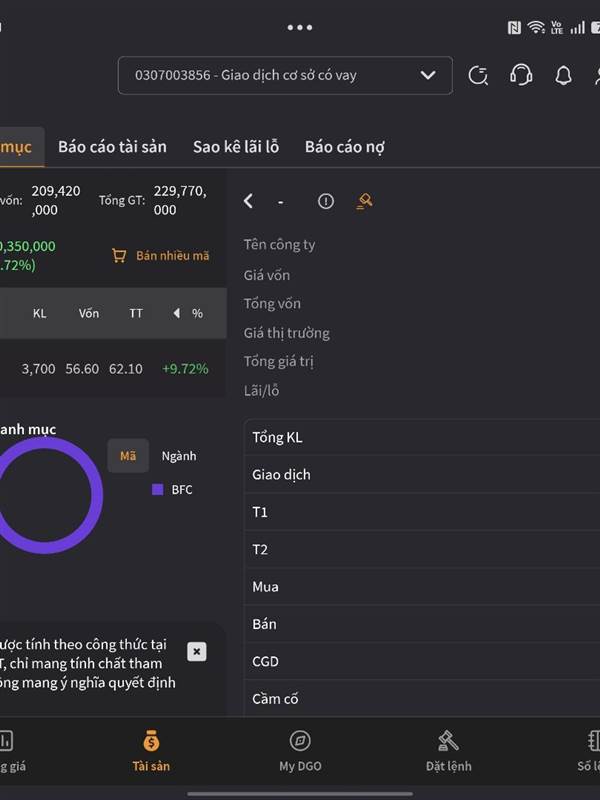Toggle the % column left arrow

pyautogui.click(x=177, y=313)
